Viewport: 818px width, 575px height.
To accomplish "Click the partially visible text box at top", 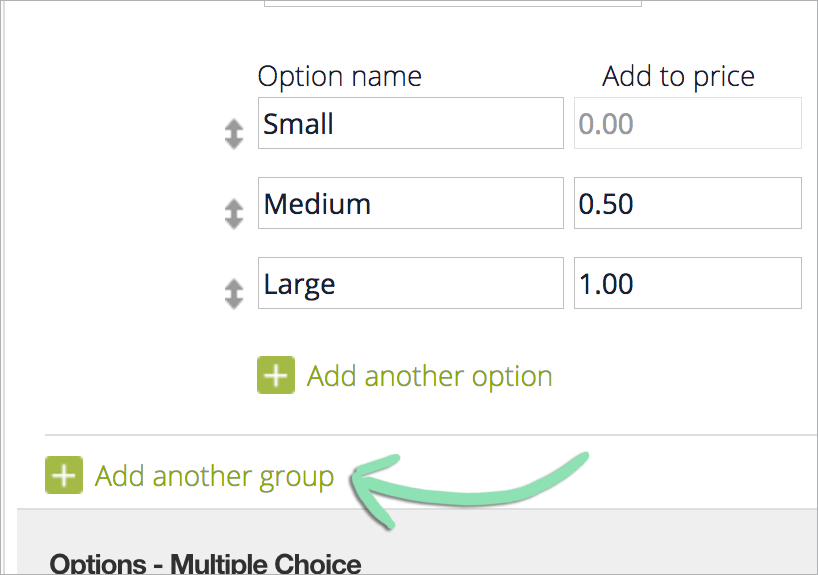I will coord(453,3).
